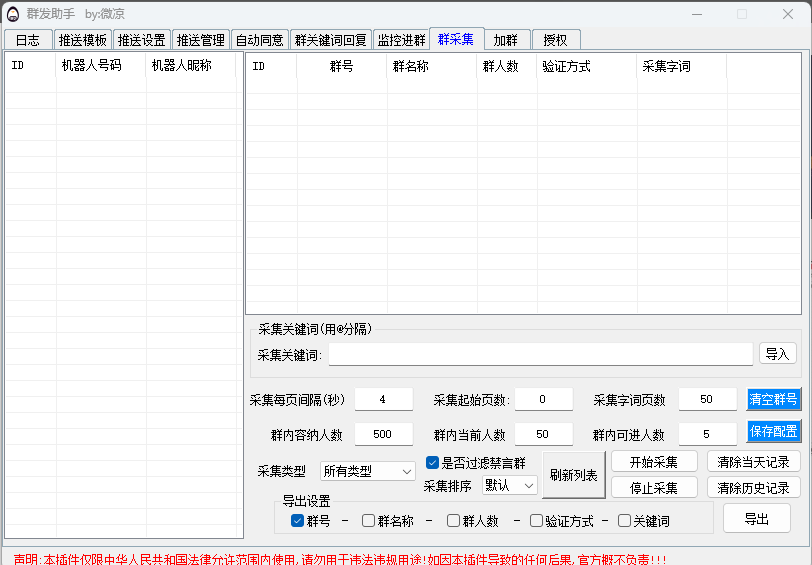Viewport: 812px width, 565px height.
Task: Enable the 验证方式 export checkbox
Action: [537, 520]
